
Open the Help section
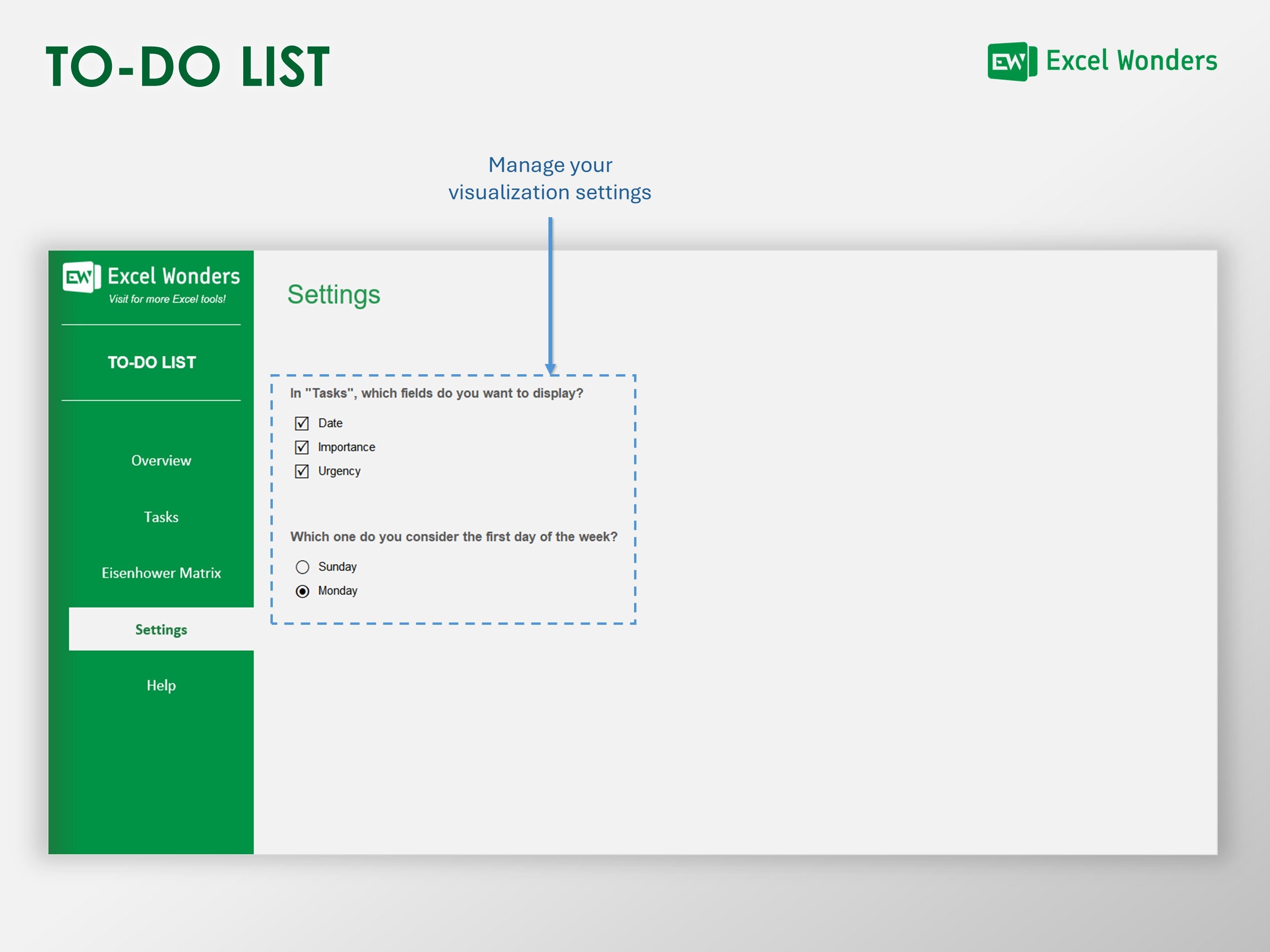(161, 685)
